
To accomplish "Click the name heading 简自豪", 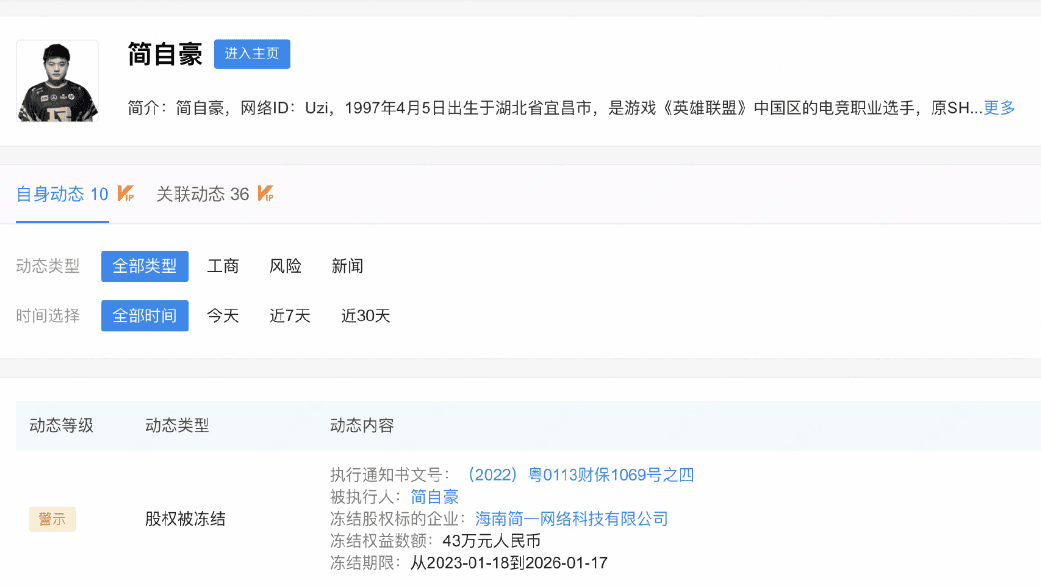I will tap(165, 54).
